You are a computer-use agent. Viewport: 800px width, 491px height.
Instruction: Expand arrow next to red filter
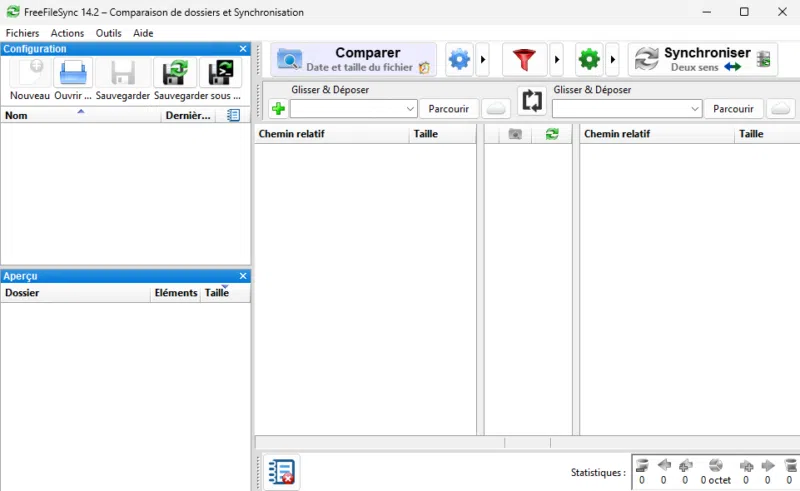[x=557, y=60]
